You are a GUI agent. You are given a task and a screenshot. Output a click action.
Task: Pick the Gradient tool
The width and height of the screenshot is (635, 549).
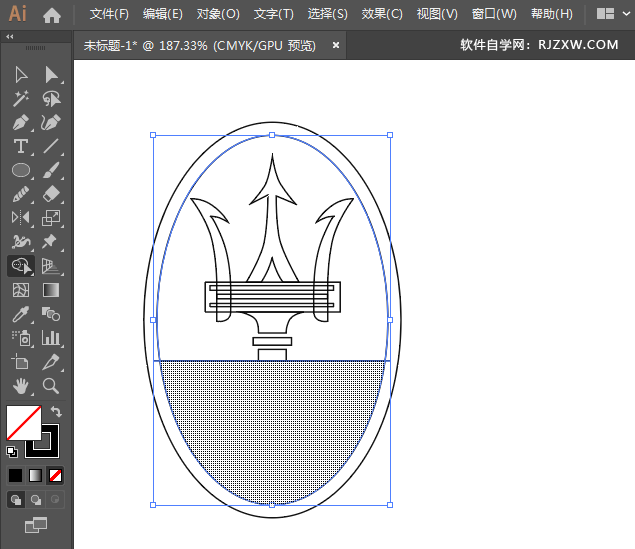[x=51, y=290]
